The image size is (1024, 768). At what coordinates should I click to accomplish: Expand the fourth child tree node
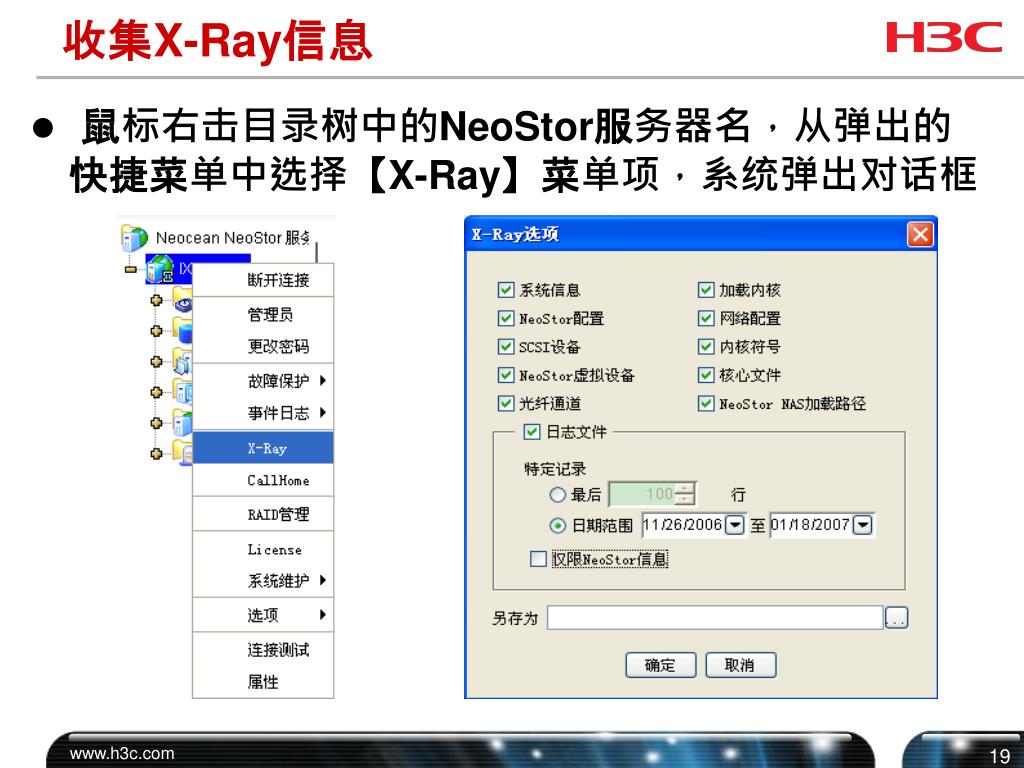[x=155, y=392]
